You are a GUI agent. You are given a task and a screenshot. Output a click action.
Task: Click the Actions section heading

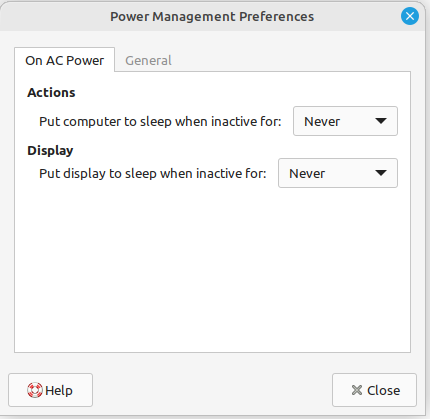pos(51,92)
